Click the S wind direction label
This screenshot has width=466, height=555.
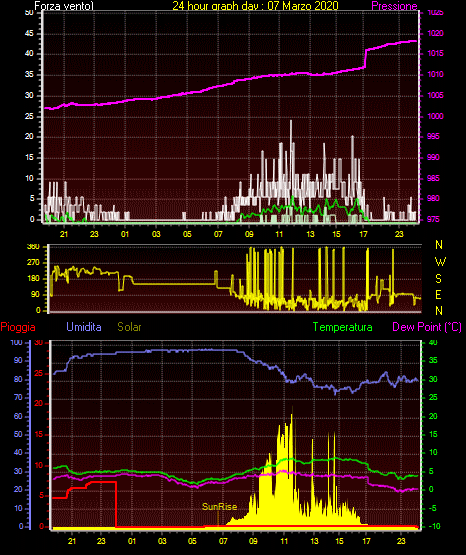pyautogui.click(x=438, y=279)
